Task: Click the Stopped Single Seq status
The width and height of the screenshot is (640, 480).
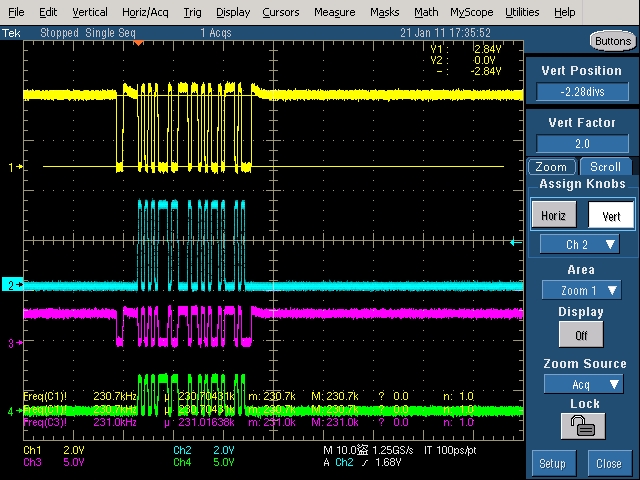Action: point(88,33)
